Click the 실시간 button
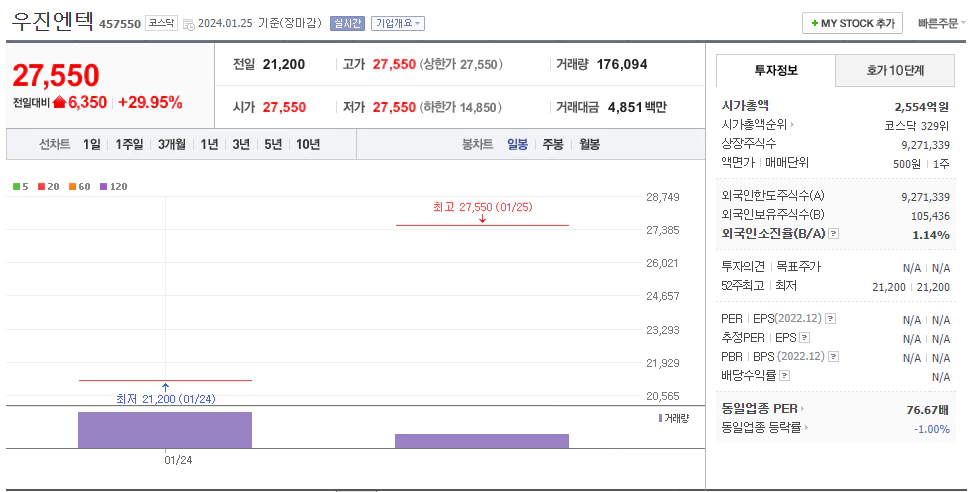 pos(348,23)
